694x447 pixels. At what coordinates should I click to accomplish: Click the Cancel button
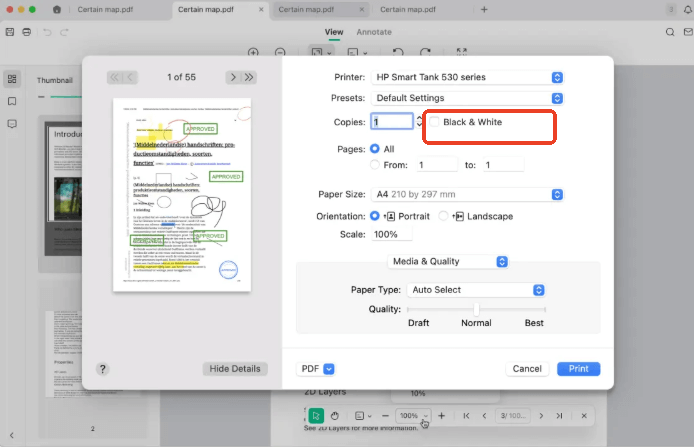point(527,369)
